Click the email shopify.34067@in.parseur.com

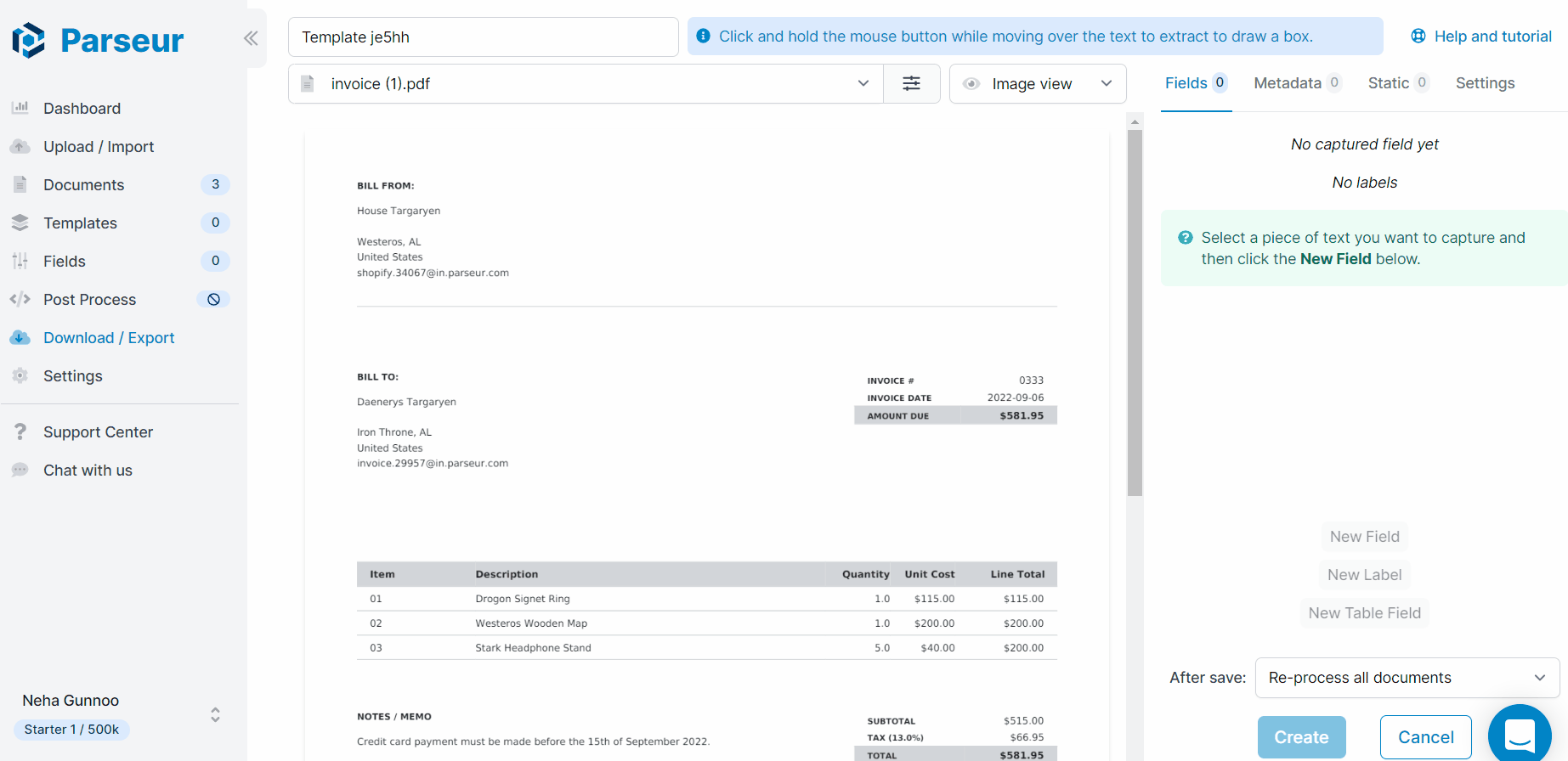(x=433, y=273)
